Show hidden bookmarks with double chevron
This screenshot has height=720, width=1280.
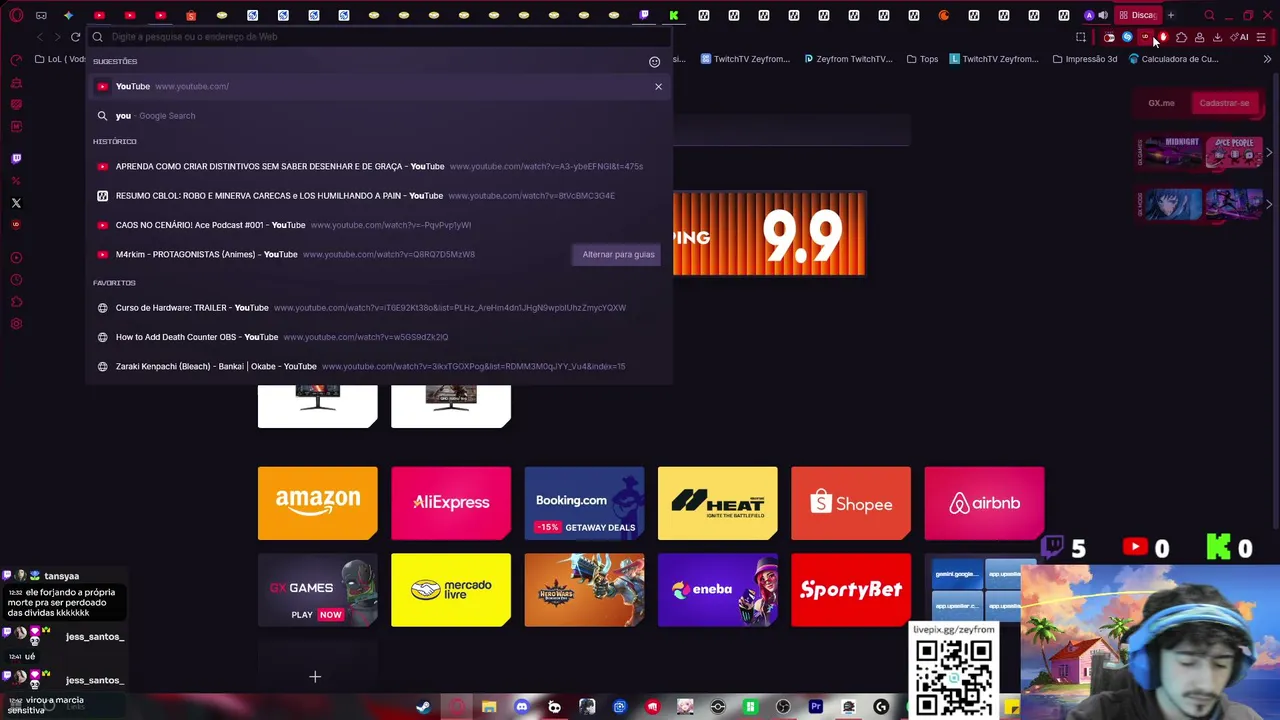[1267, 59]
